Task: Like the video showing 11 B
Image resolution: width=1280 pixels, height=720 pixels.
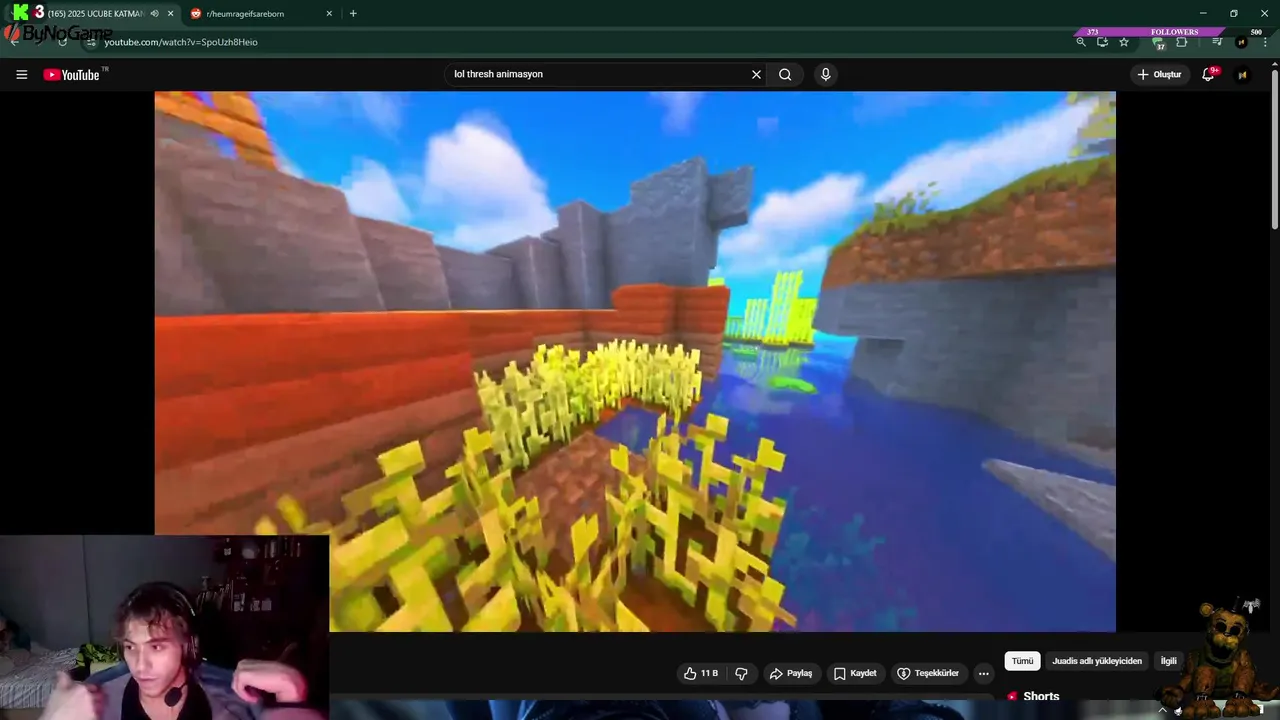Action: click(x=701, y=673)
